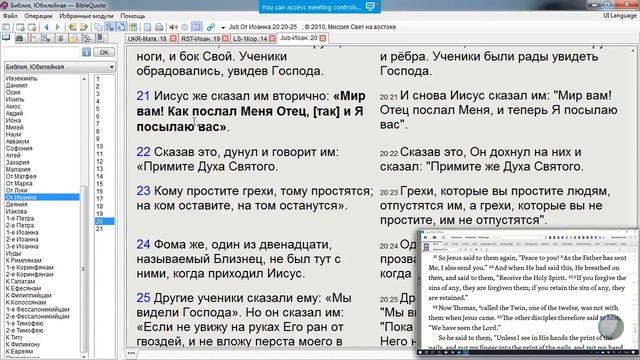640x360 pixels.
Task: Open the Помощь menu
Action: [133, 16]
